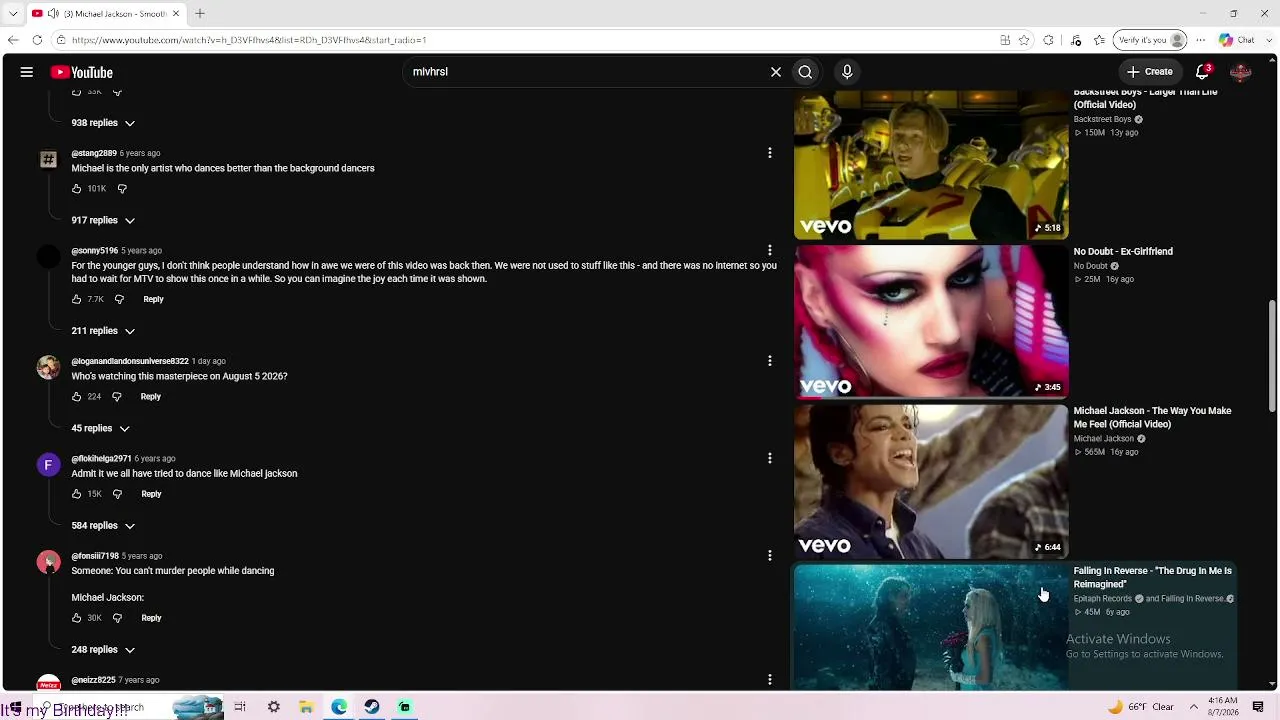1280x720 pixels.
Task: Like the comment by @flokihelga2971
Action: click(77, 494)
